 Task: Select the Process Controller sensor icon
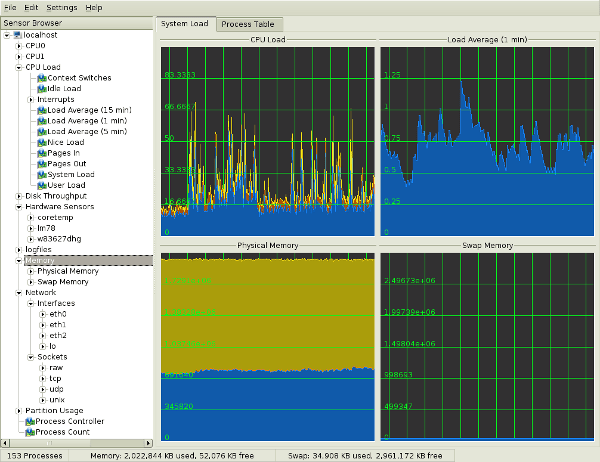31,422
